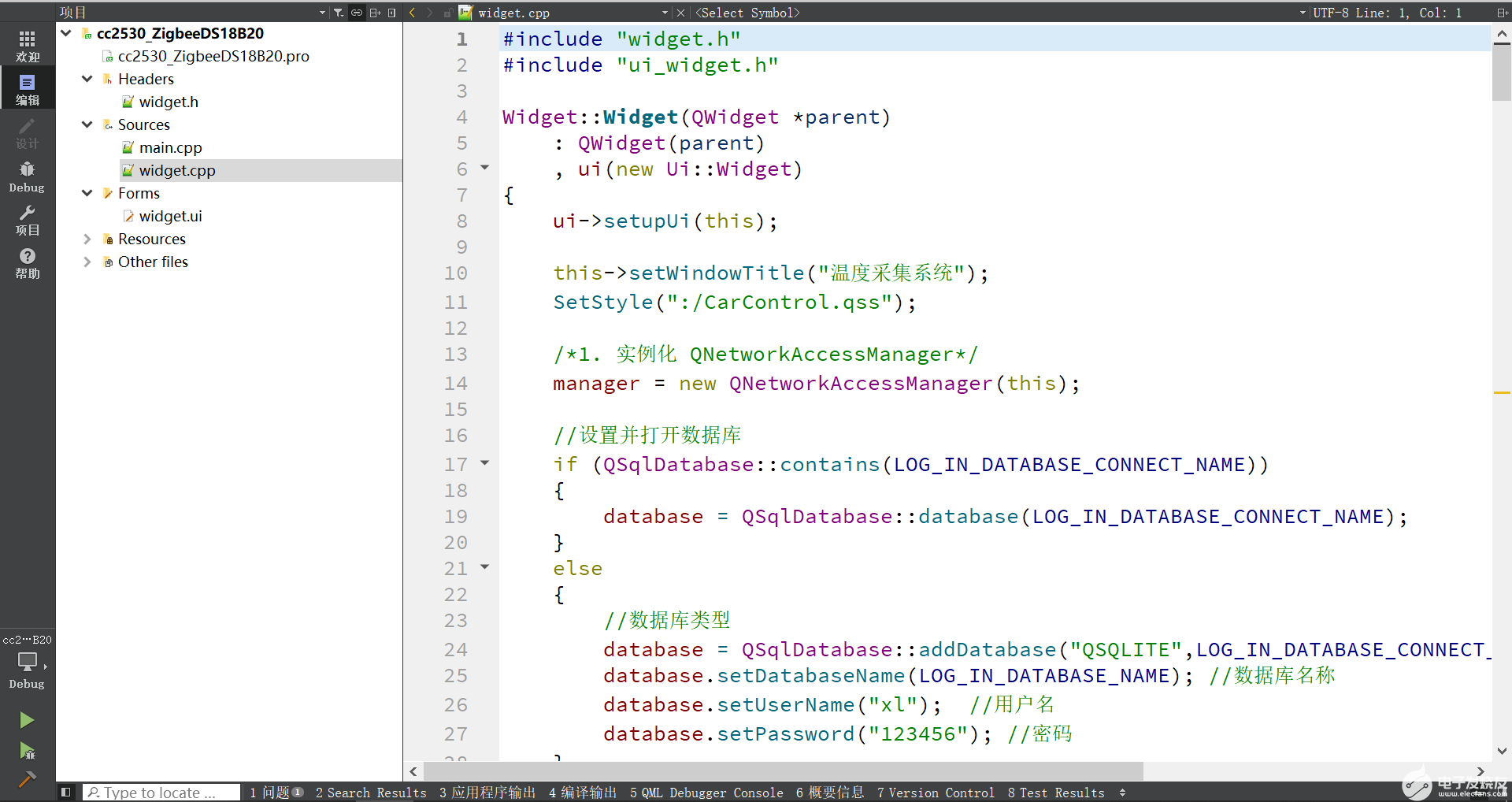Expand the Other files folder
This screenshot has width=1512, height=802.
point(87,262)
